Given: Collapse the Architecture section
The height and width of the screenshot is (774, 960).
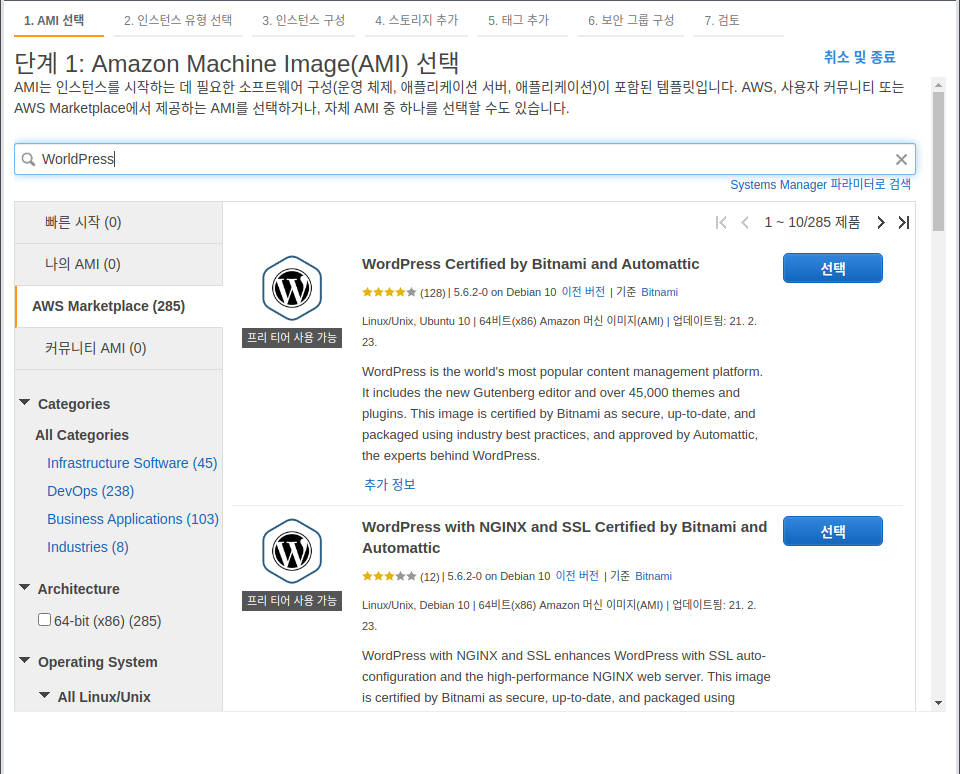Looking at the screenshot, I should (24, 587).
